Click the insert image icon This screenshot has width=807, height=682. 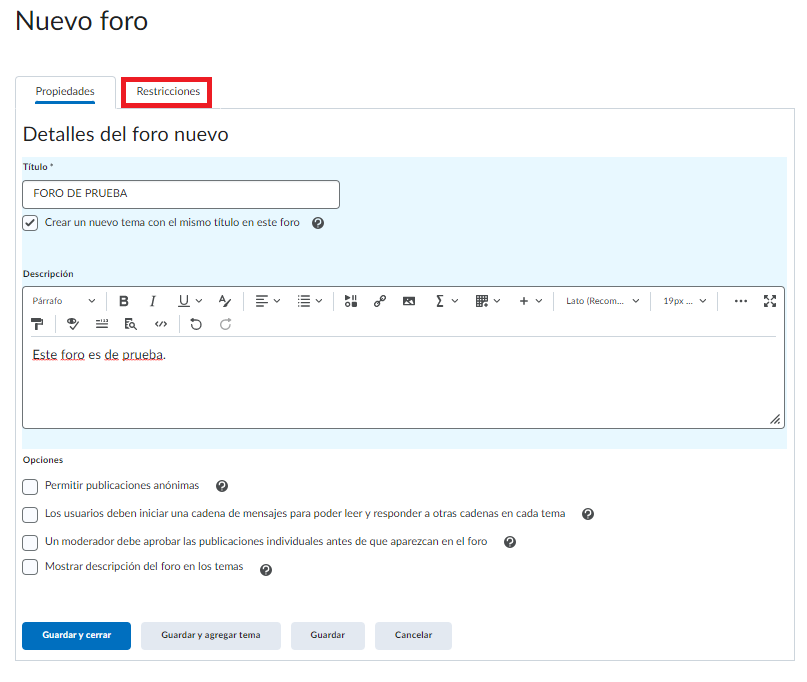[x=409, y=301]
